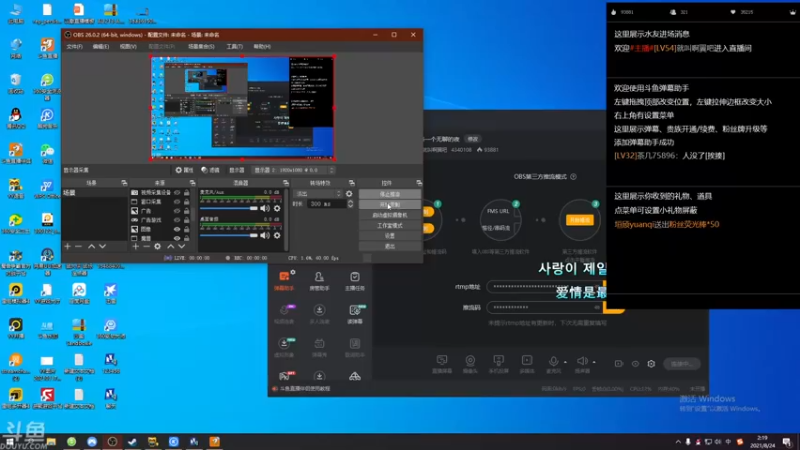This screenshot has width=800, height=450.
Task: Open the 场景集合(S) menu in OBS
Action: tap(201, 46)
